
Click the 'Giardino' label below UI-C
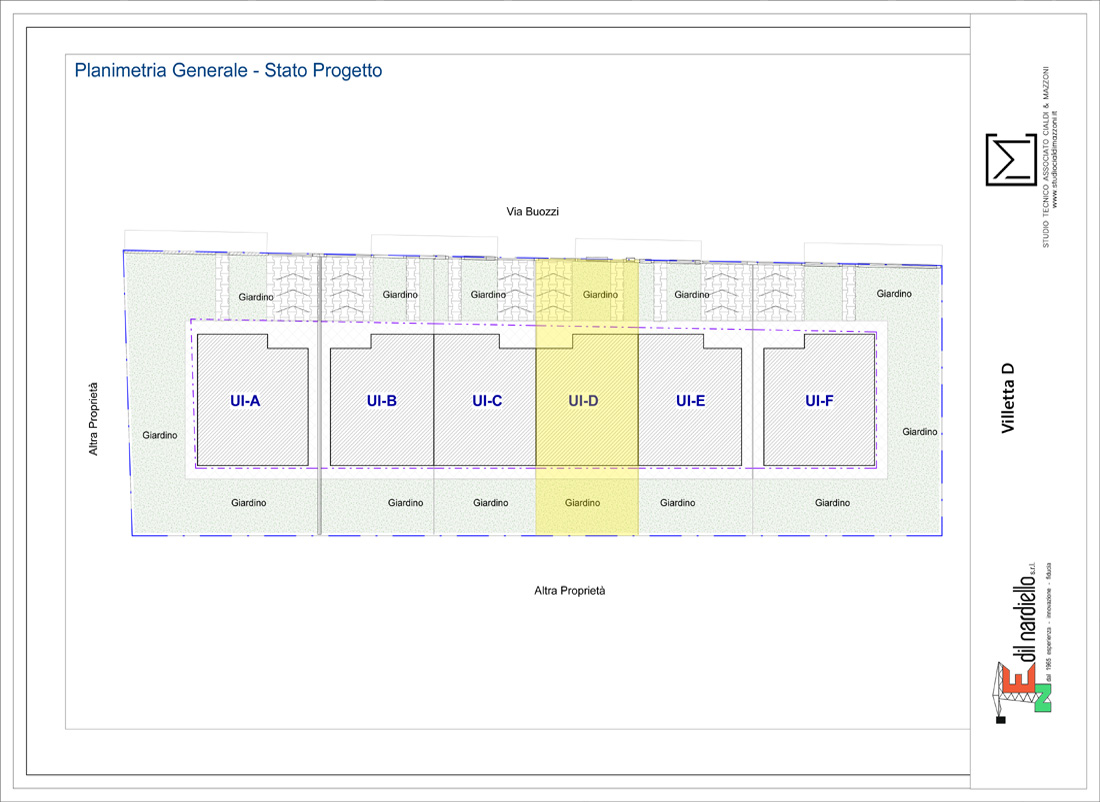point(490,503)
